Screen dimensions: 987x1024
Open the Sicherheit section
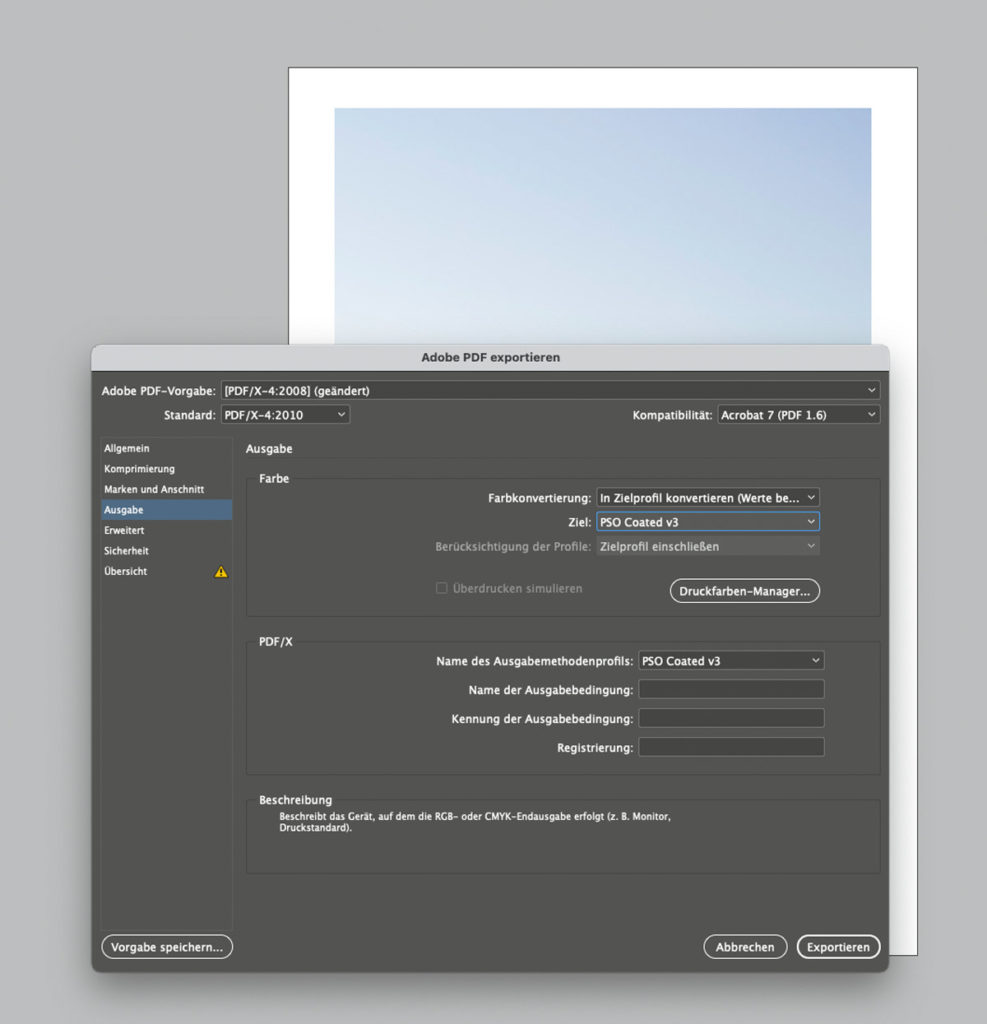point(166,551)
